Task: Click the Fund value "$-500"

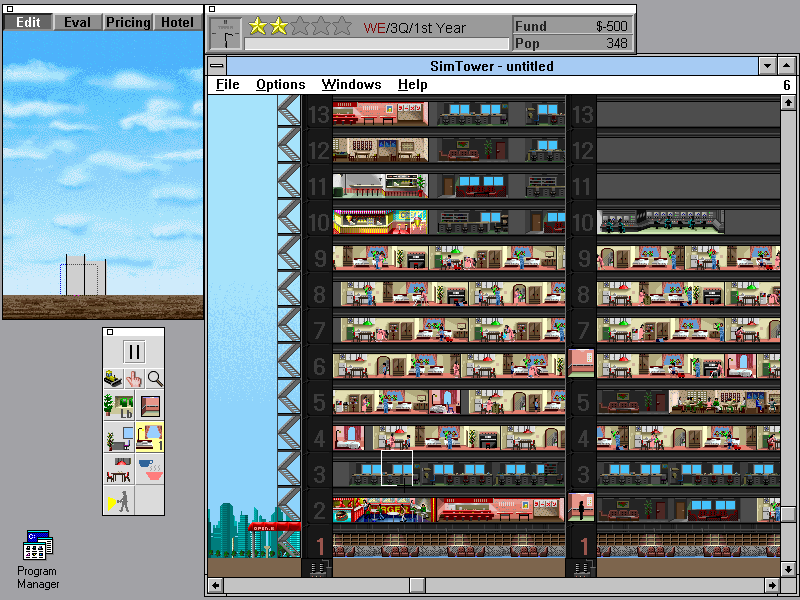Action: tap(612, 26)
